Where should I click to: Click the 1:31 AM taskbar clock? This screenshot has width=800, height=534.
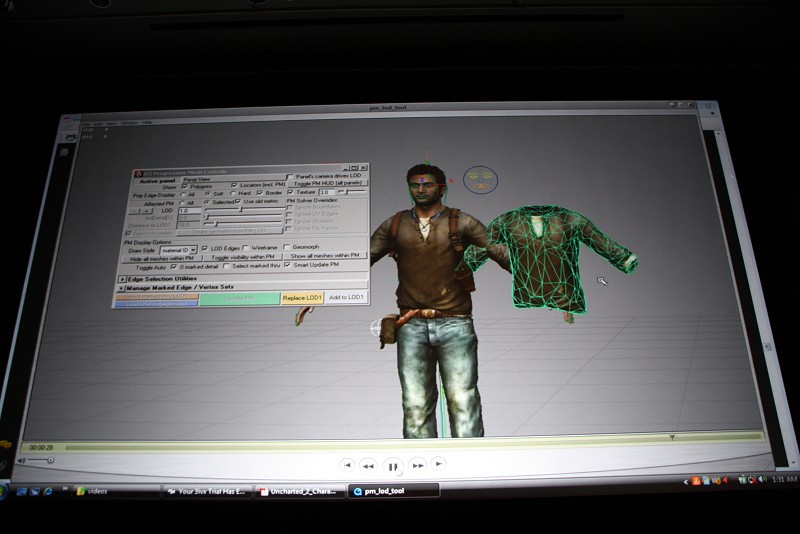pos(784,479)
